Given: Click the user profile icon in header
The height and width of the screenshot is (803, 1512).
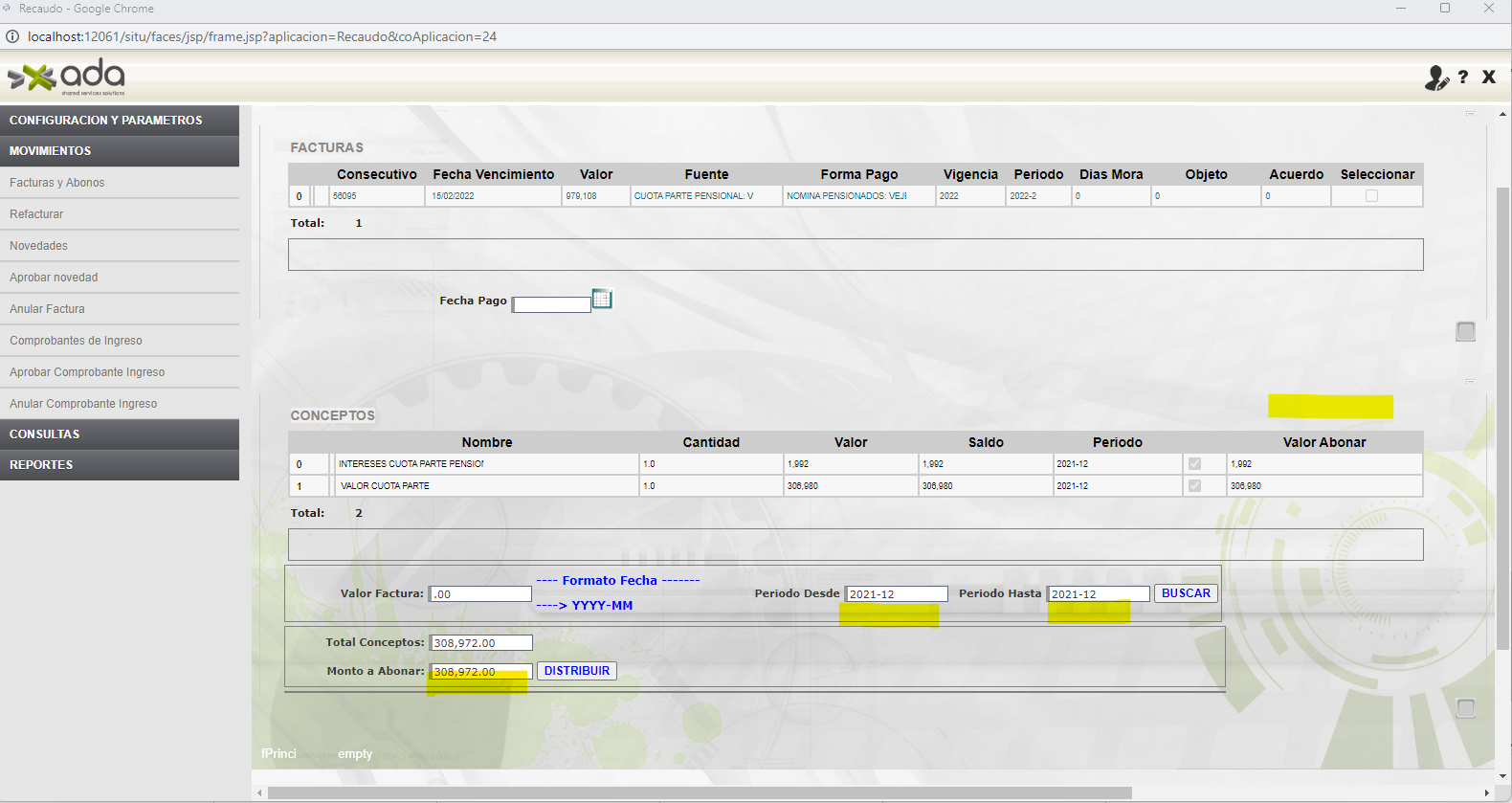Looking at the screenshot, I should click(x=1435, y=78).
